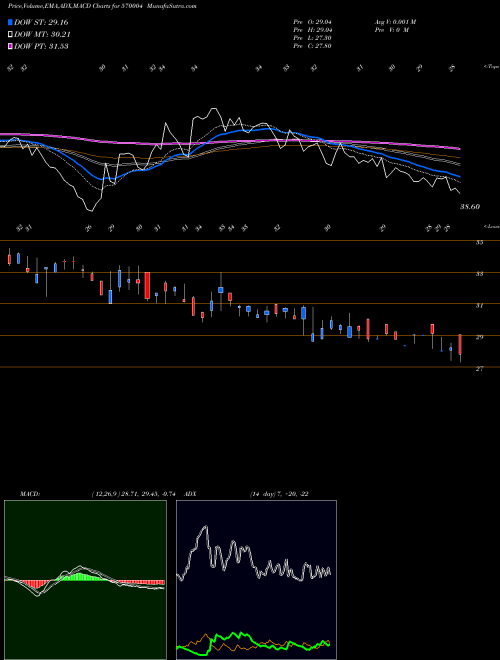
Task: Click the 29 price axis label
Action: [479, 337]
